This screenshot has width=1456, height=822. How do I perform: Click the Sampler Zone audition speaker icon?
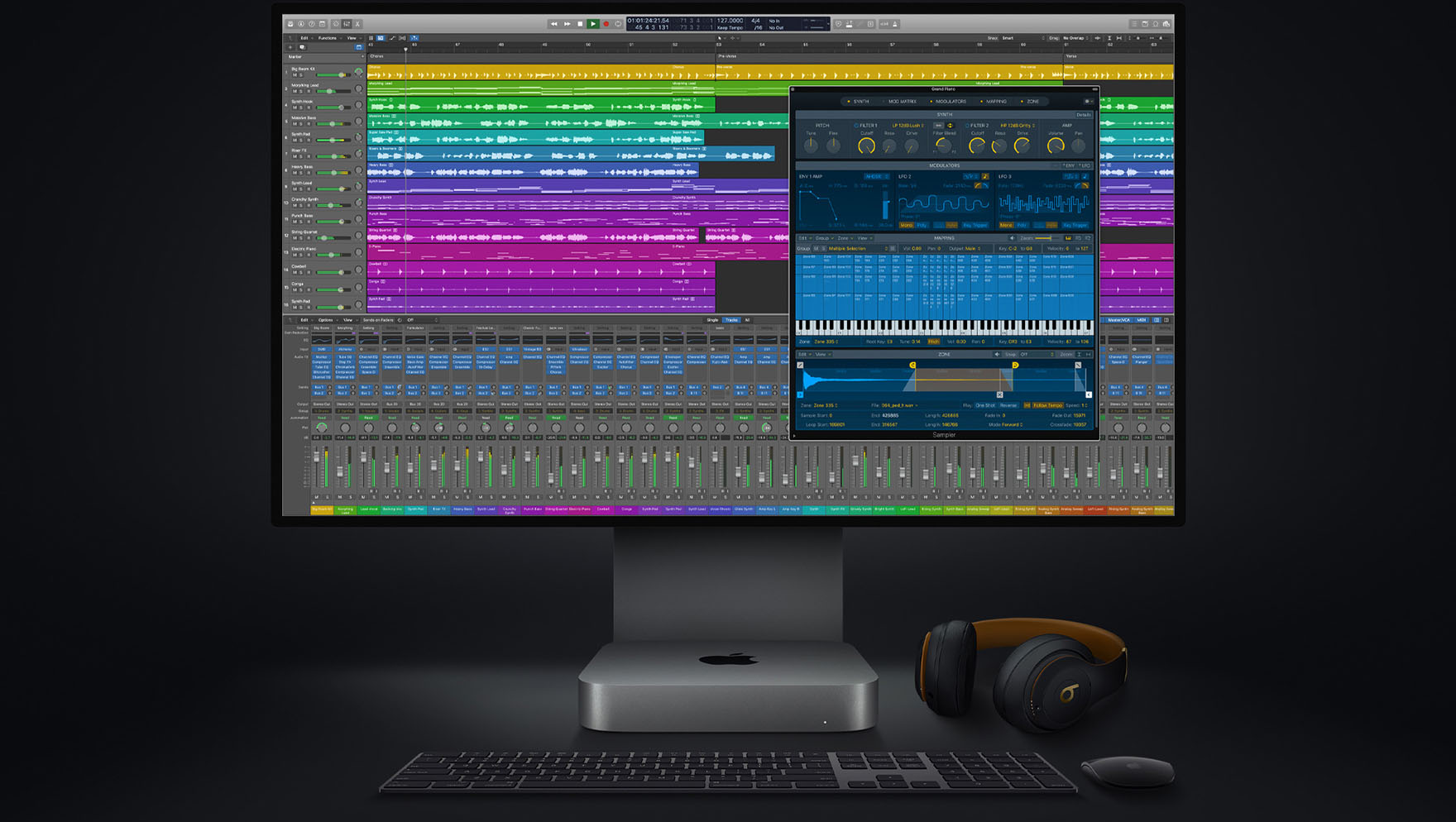[x=997, y=354]
